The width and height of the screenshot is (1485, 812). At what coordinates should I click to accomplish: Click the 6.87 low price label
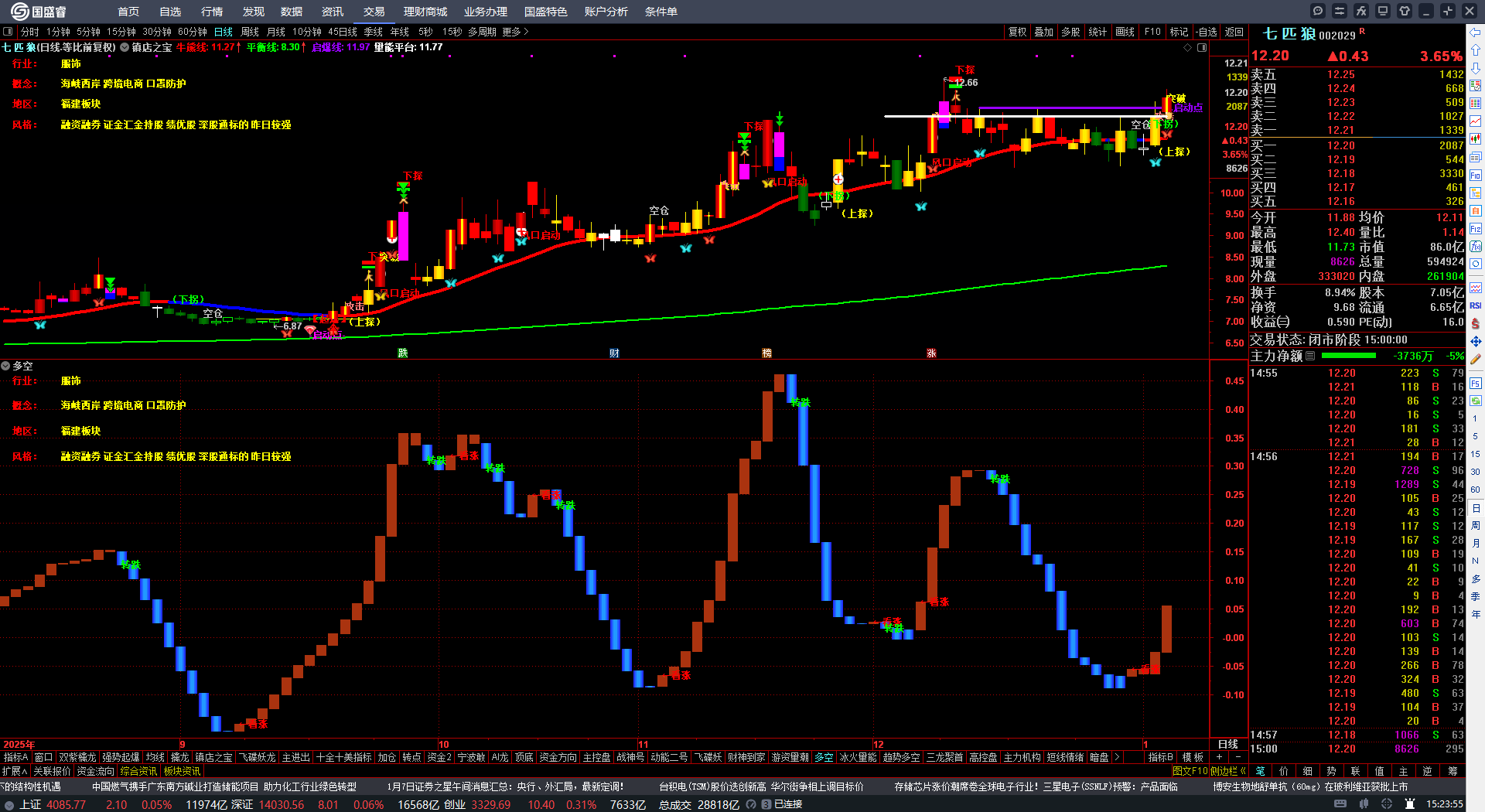[x=292, y=326]
